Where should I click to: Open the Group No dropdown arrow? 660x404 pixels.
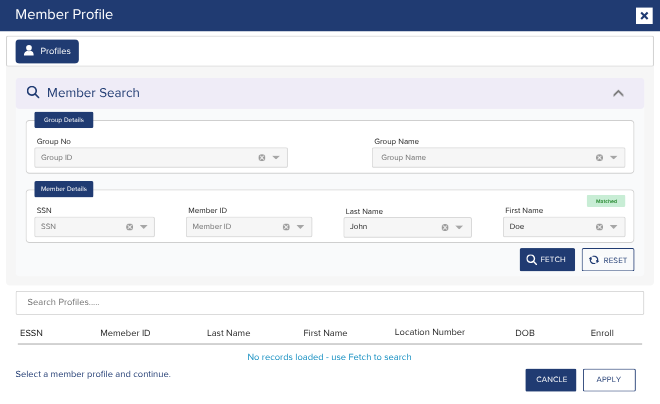tap(276, 157)
